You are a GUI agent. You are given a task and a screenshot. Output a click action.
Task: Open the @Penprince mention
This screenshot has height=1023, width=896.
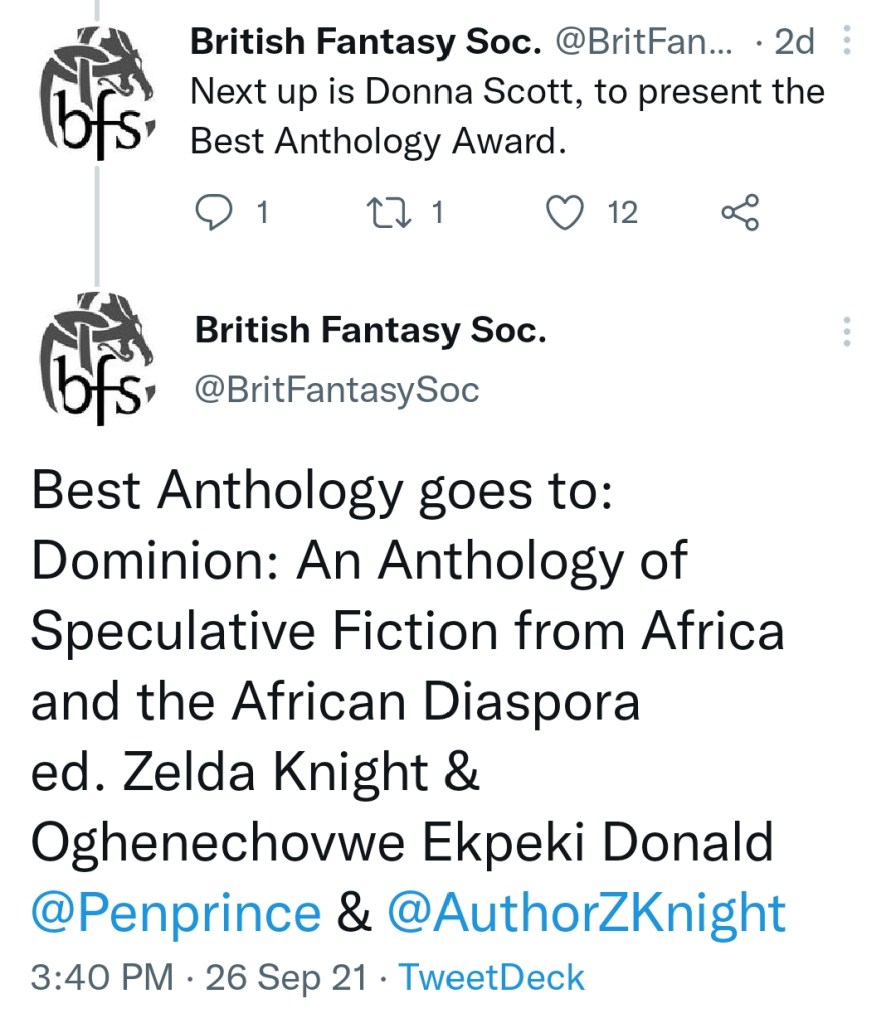[x=176, y=913]
